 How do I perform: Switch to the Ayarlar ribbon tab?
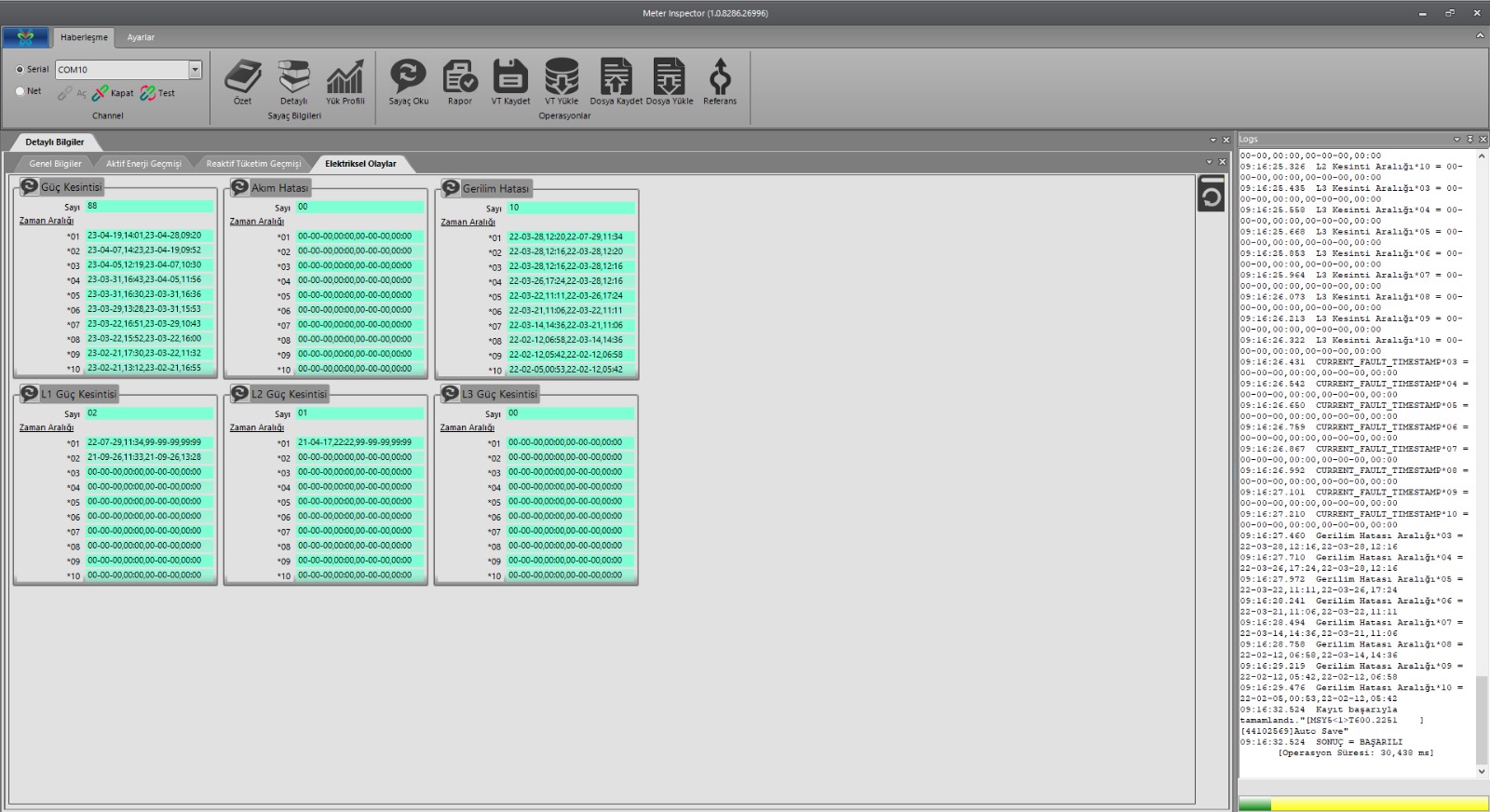click(x=141, y=37)
